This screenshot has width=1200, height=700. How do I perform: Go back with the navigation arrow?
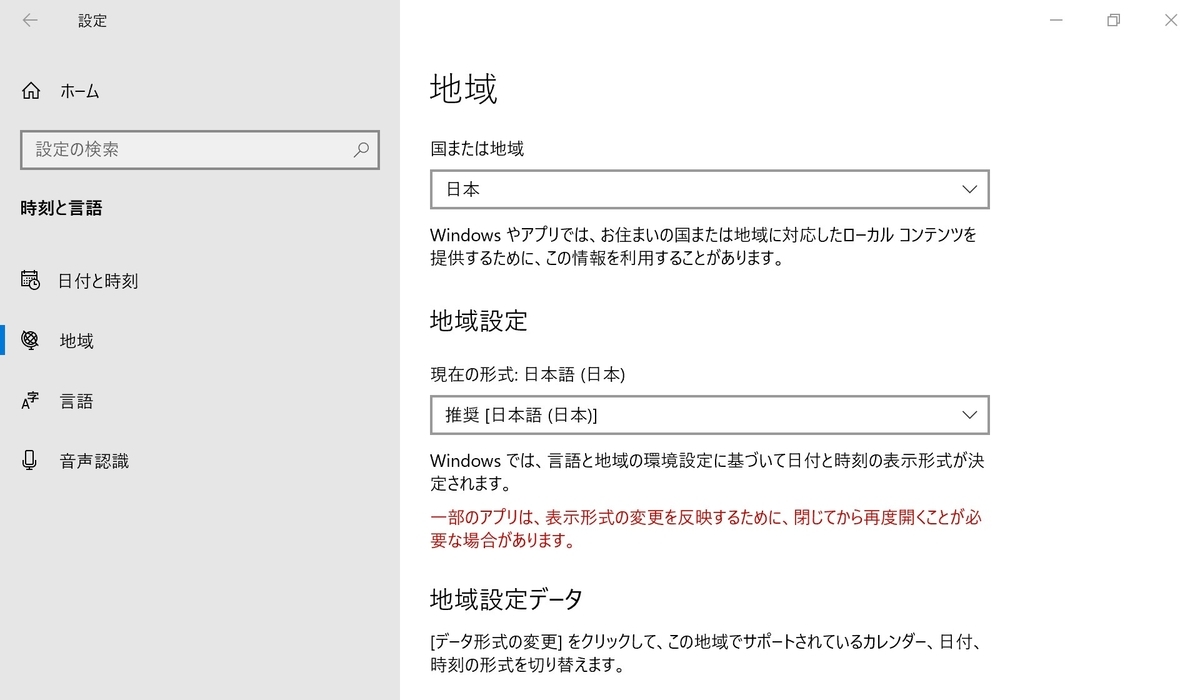30,20
